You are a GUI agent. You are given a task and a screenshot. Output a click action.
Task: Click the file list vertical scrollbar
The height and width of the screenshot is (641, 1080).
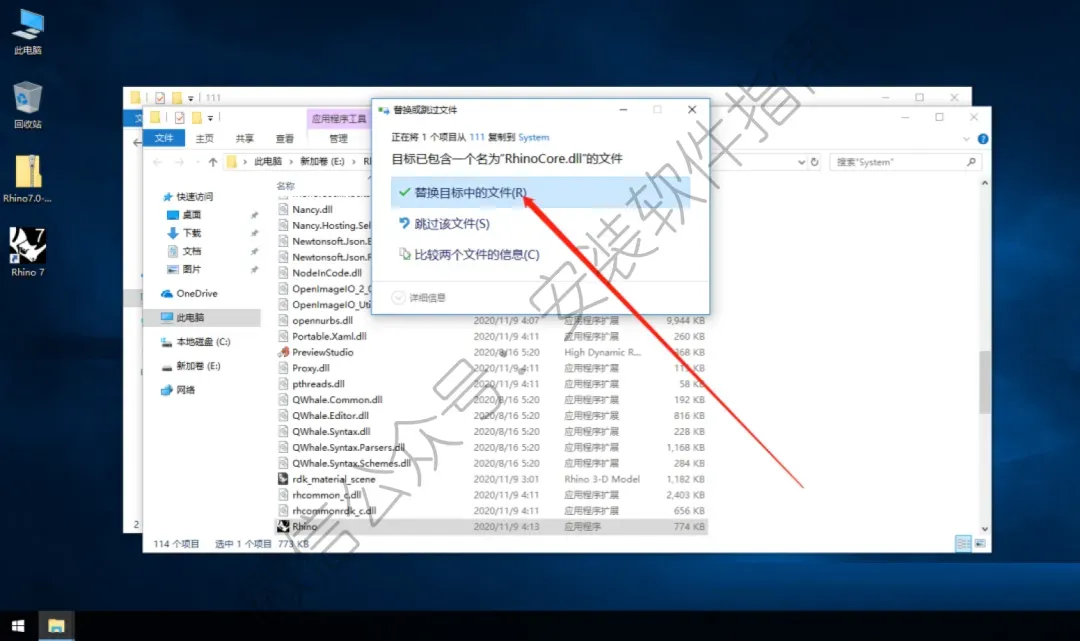click(x=984, y=382)
